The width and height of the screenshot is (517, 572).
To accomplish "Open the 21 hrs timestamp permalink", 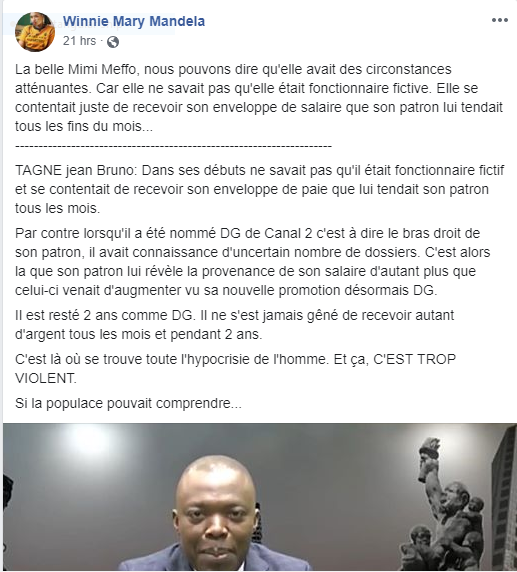I will pyautogui.click(x=79, y=41).
